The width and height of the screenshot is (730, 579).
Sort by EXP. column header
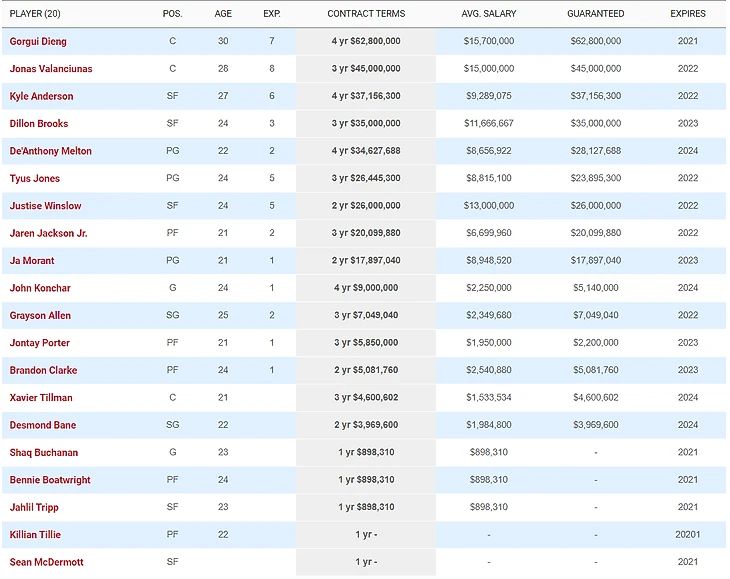(x=272, y=14)
